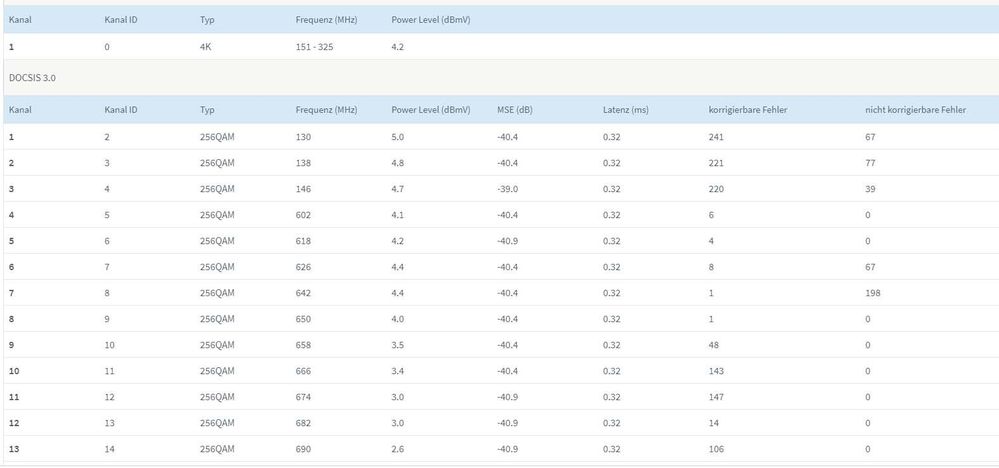999x468 pixels.
Task: Select MSE -40.4 in the 130 MHz row
Action: tap(508, 137)
